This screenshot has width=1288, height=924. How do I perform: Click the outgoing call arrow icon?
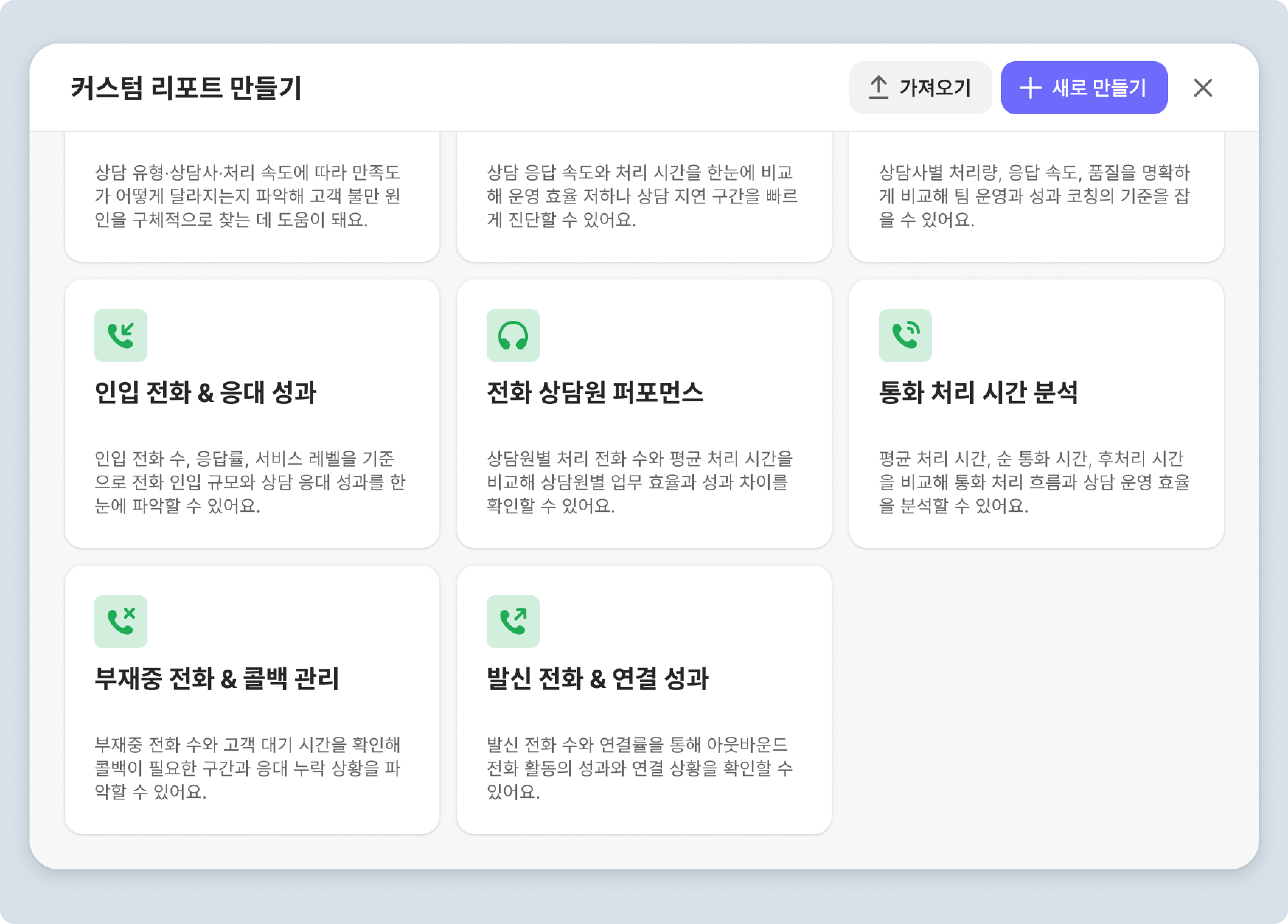point(512,621)
